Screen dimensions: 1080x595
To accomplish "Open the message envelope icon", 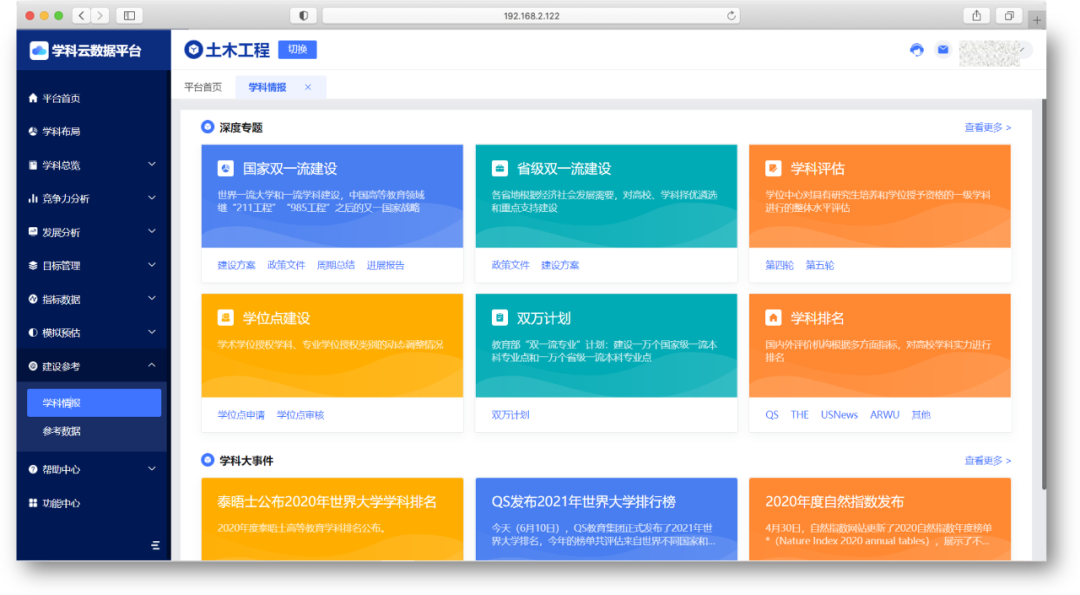I will tap(943, 48).
